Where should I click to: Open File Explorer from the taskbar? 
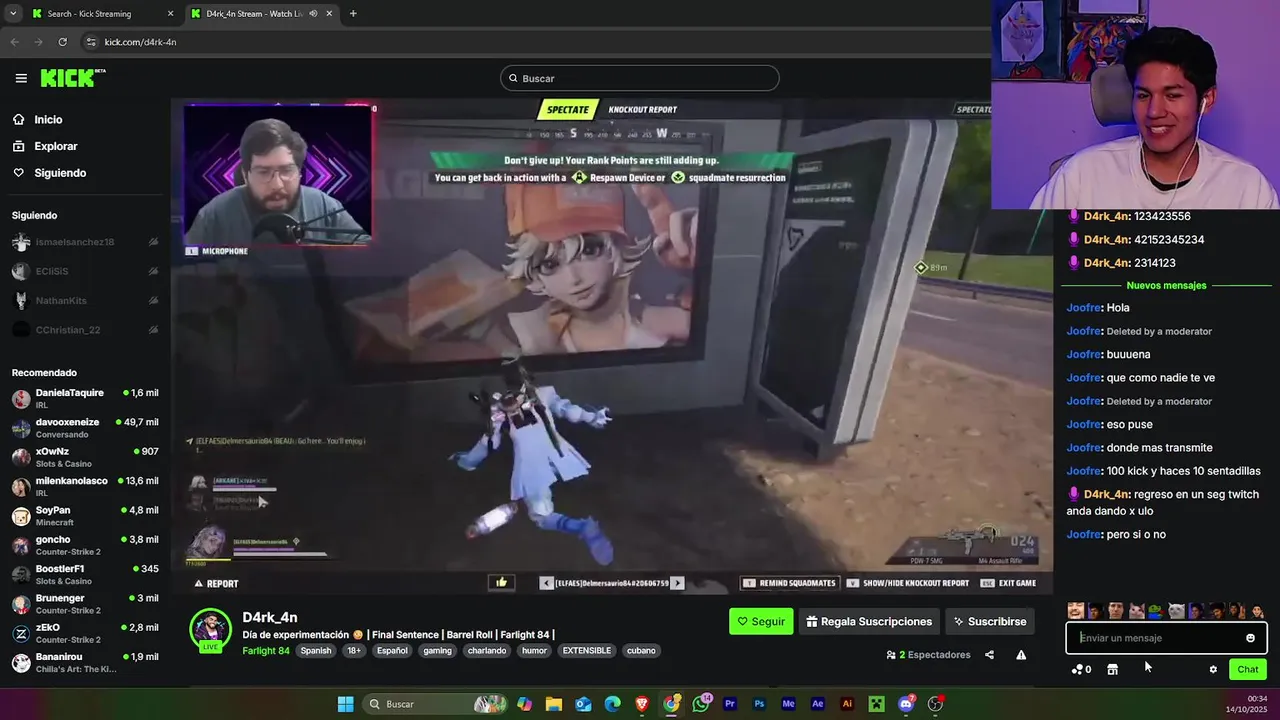pyautogui.click(x=554, y=704)
